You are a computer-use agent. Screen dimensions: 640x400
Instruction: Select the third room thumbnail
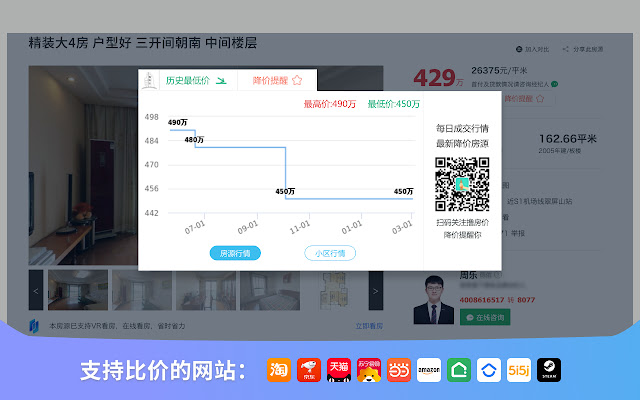(206, 290)
